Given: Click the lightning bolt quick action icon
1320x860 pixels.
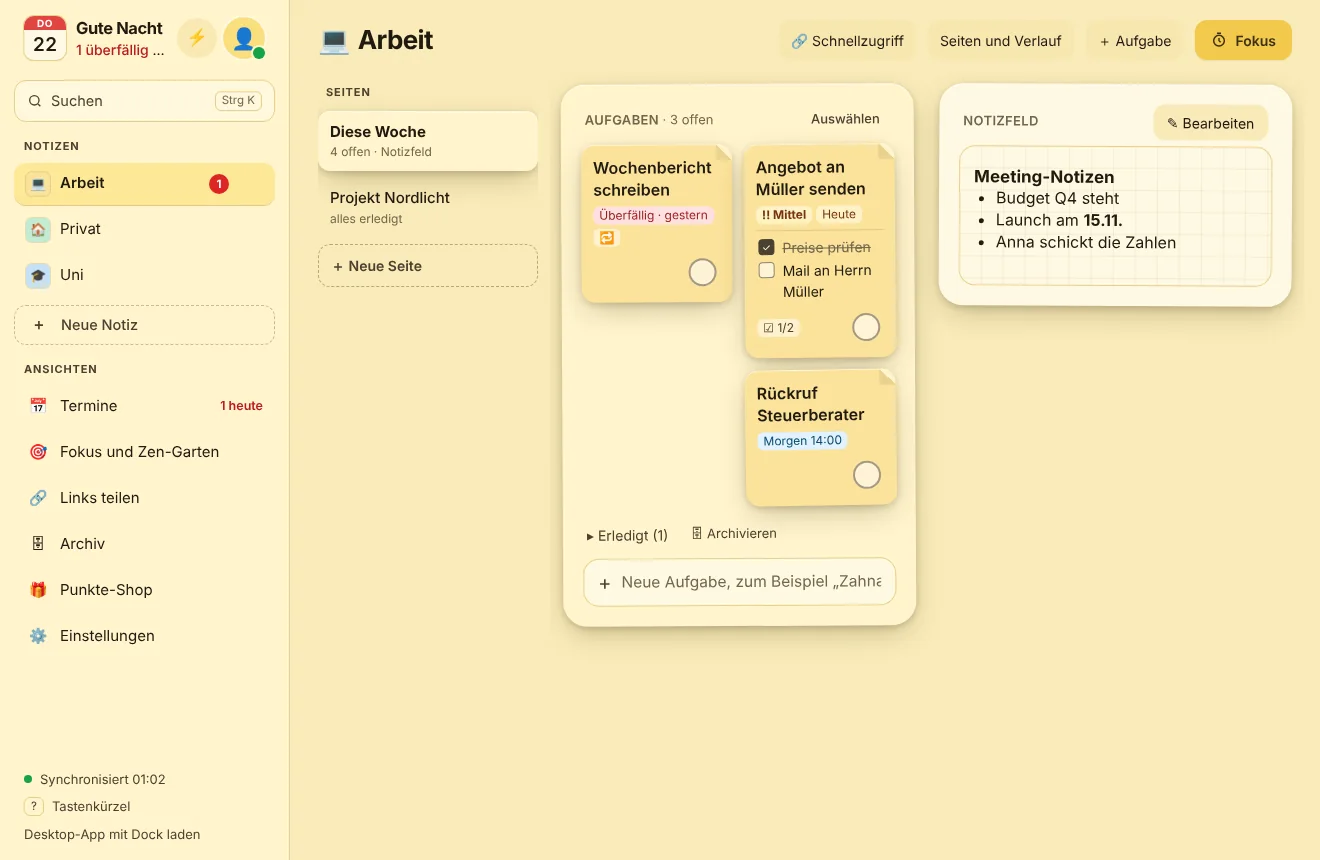Looking at the screenshot, I should pos(197,38).
